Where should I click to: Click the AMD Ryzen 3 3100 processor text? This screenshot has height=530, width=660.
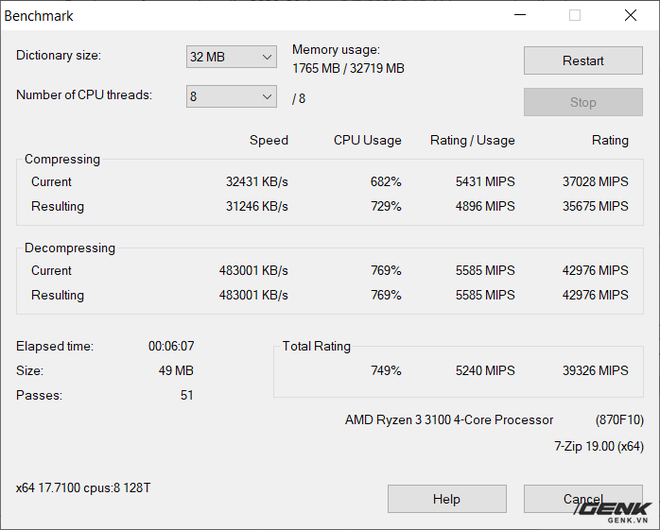(x=449, y=420)
